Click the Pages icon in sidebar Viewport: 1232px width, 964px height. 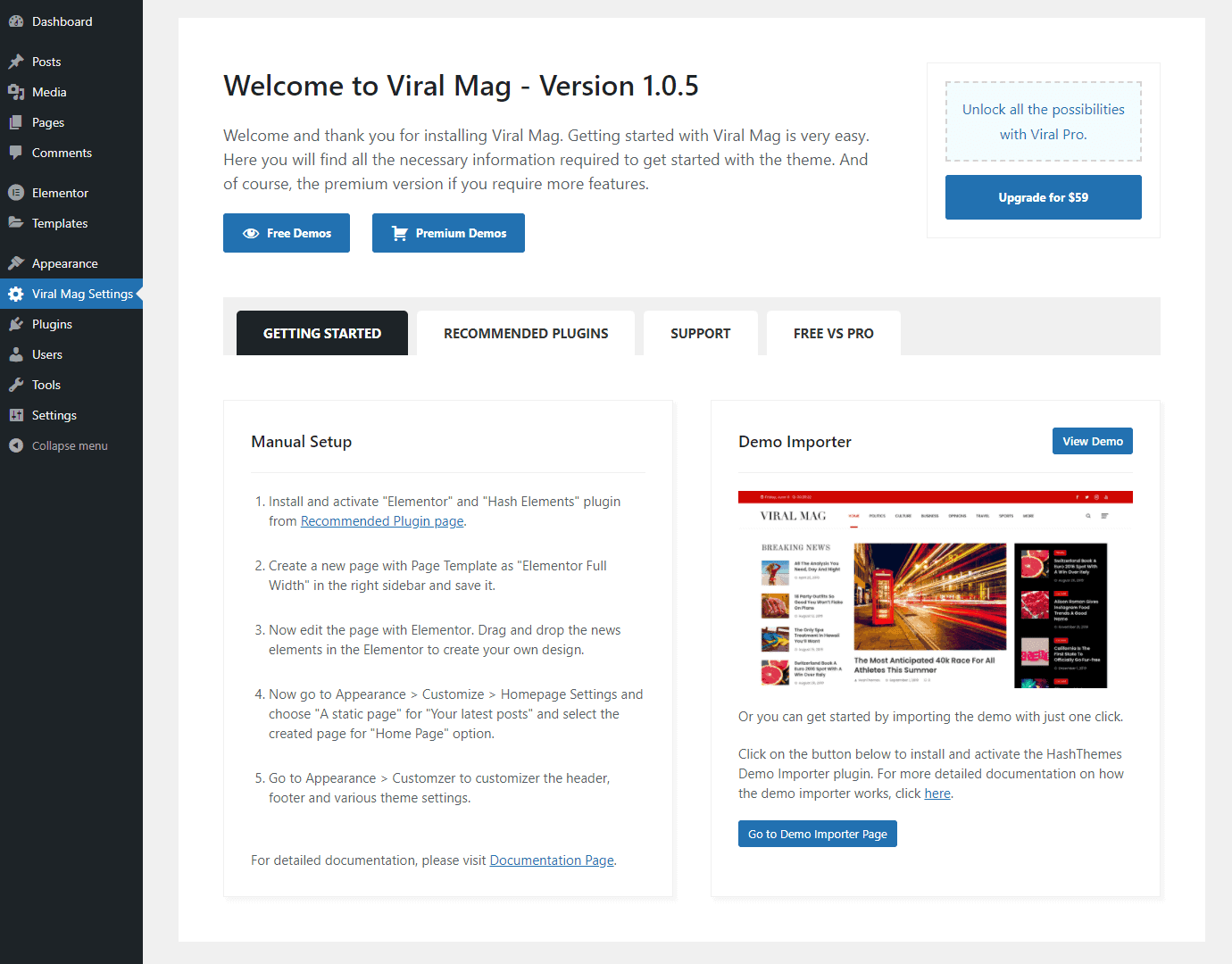click(16, 122)
